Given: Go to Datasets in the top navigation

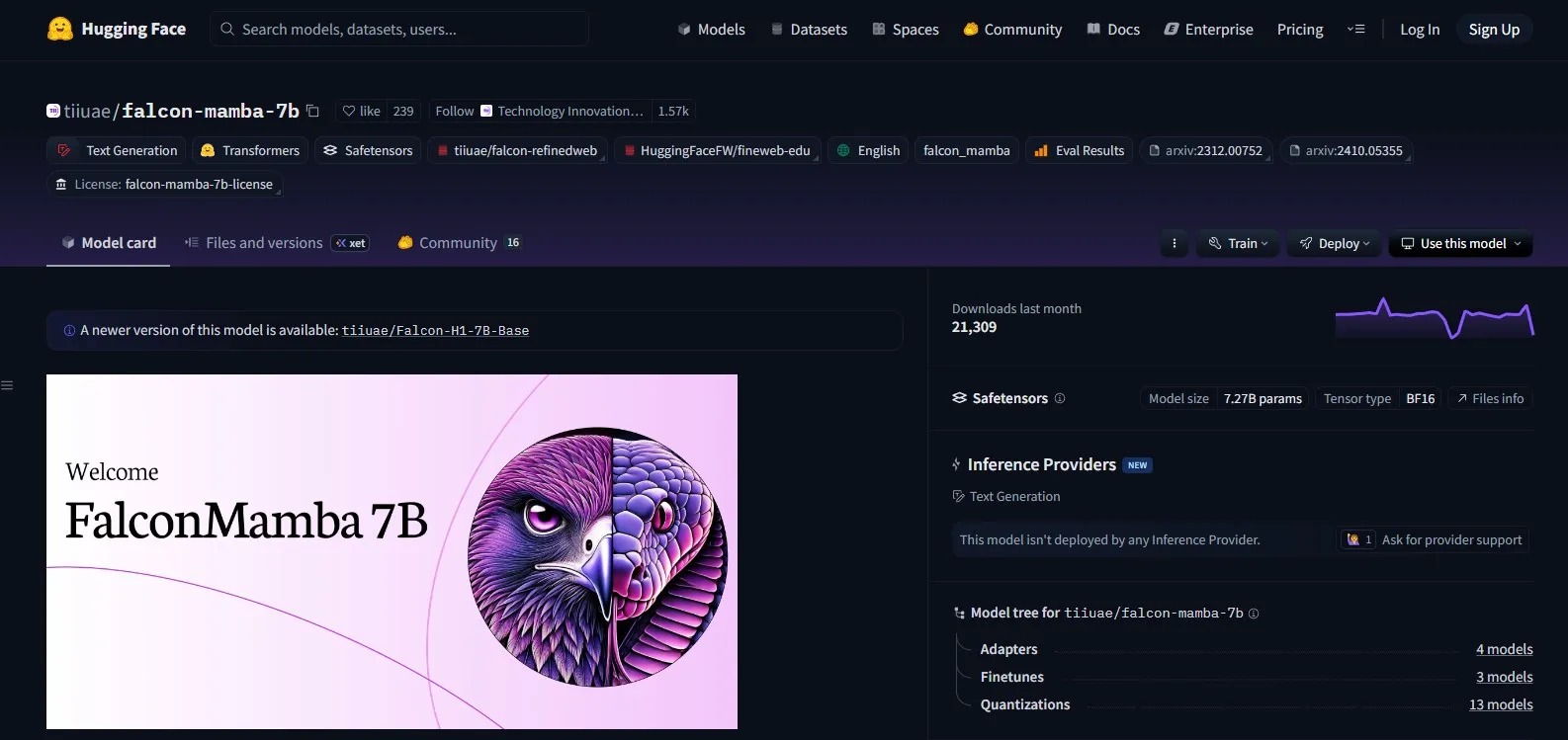Looking at the screenshot, I should point(809,30).
